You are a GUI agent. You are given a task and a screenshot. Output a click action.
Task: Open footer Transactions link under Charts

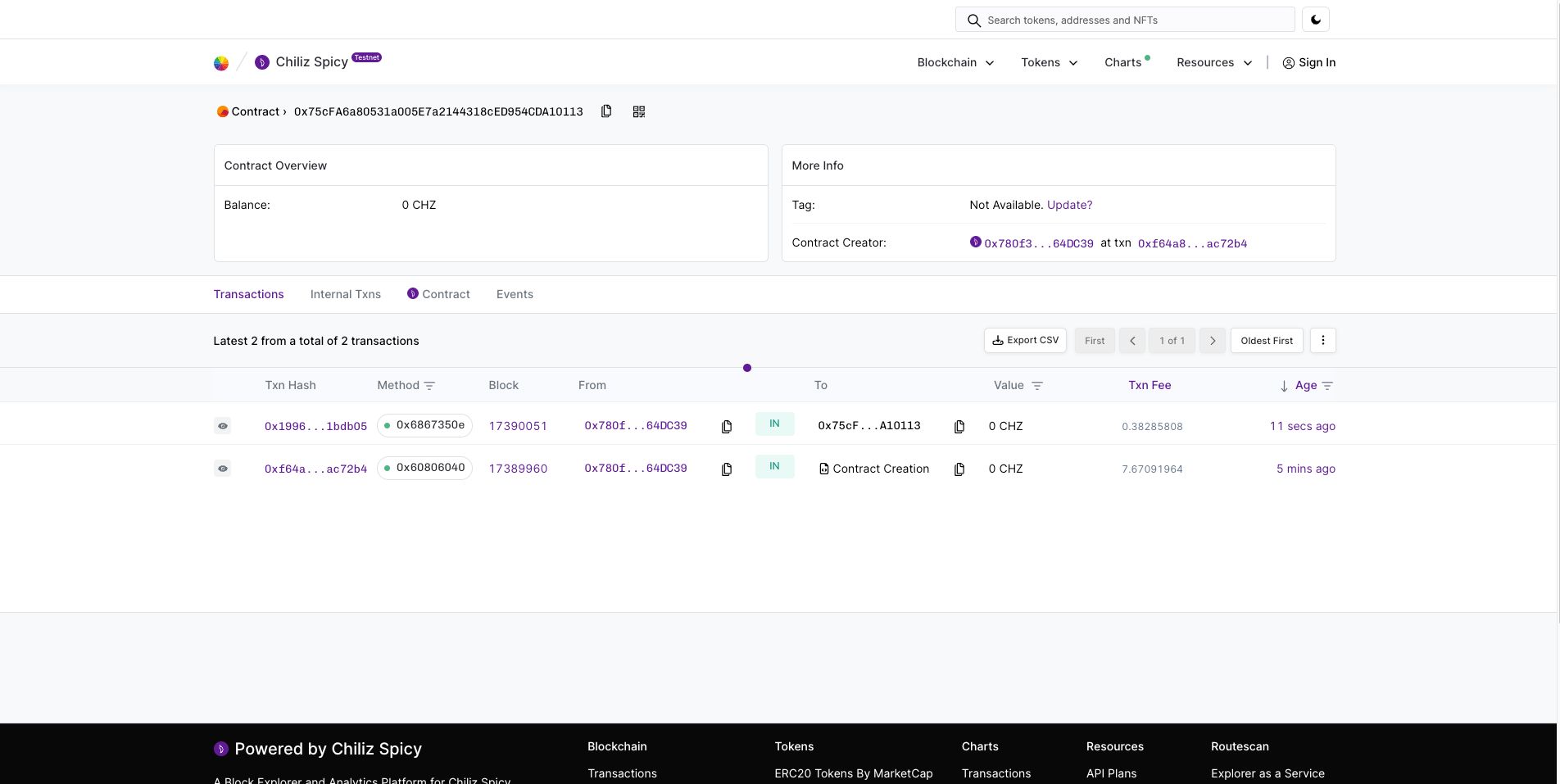coord(996,773)
